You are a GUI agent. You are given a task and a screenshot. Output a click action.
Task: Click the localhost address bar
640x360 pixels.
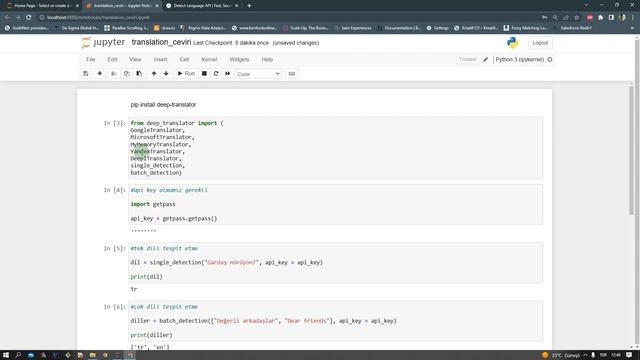[x=286, y=18]
